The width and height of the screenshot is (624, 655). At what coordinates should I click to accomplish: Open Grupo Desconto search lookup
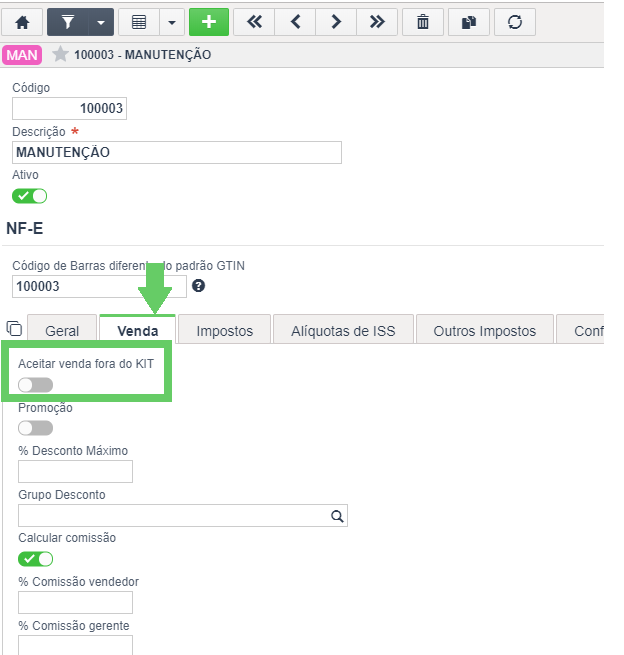point(337,516)
